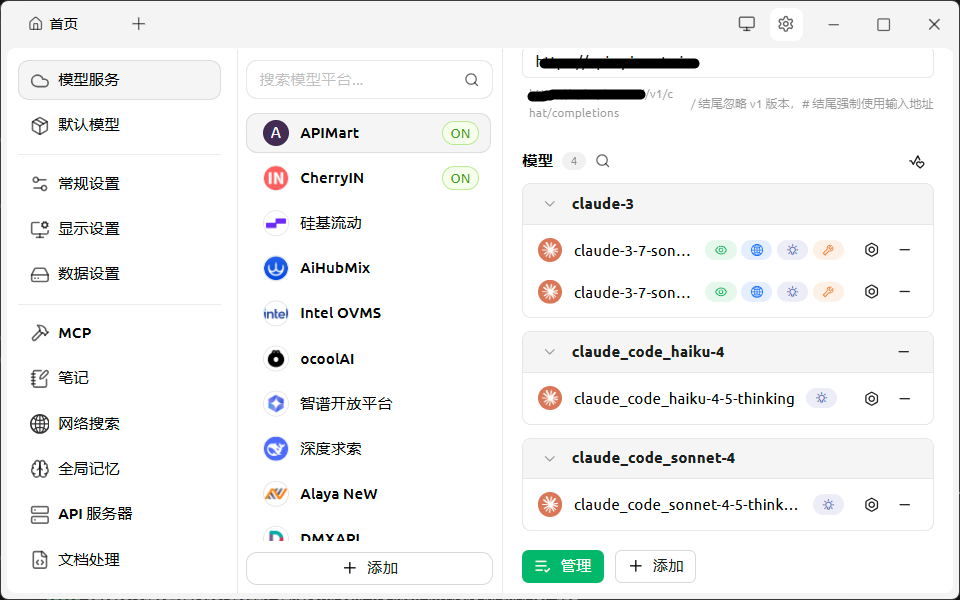Viewport: 960px width, 600px height.
Task: Choose the 硅基流动 provider
Action: [369, 223]
